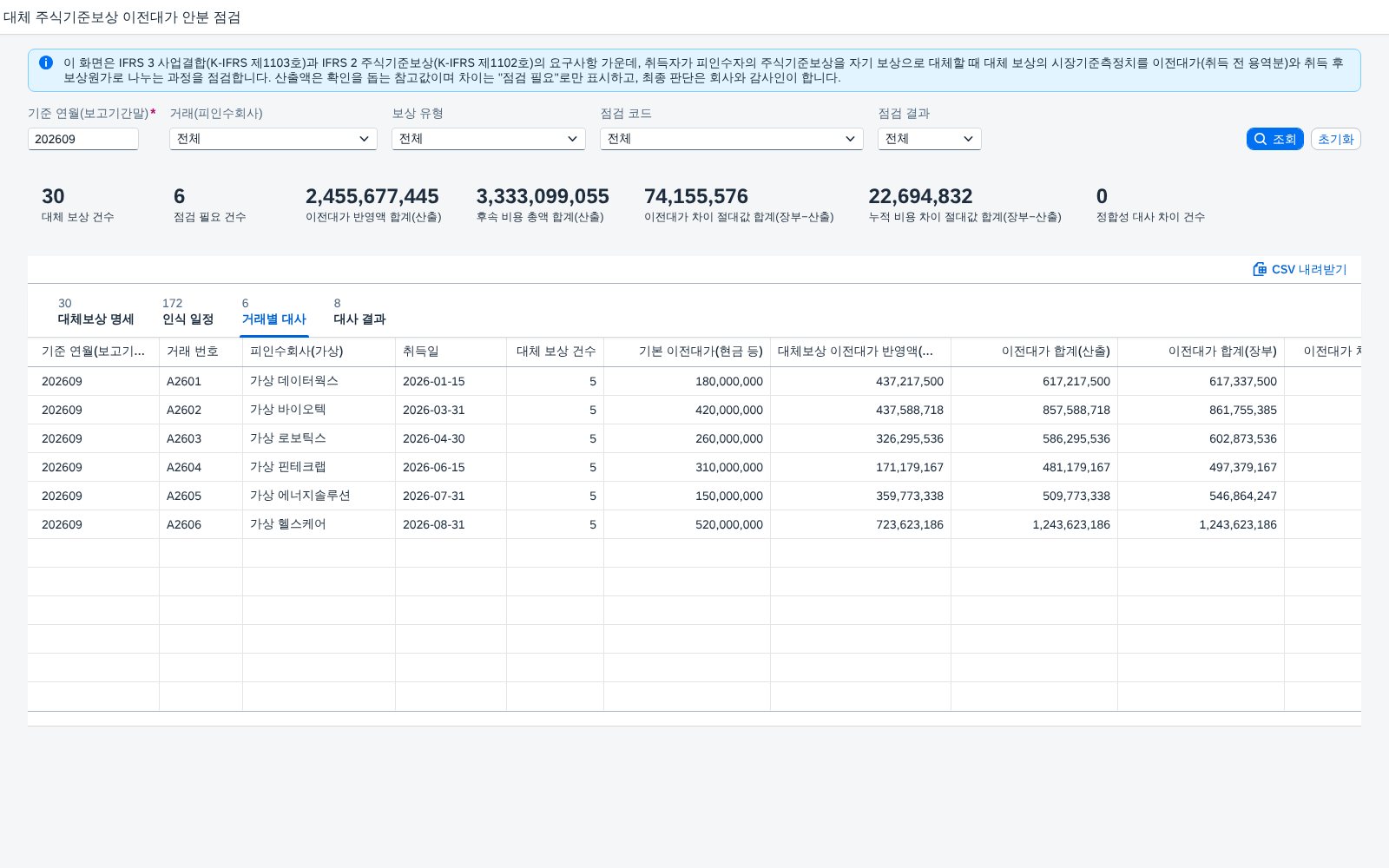The height and width of the screenshot is (868, 1389).
Task: Click the CSV 내려받기 link
Action: (x=1300, y=269)
